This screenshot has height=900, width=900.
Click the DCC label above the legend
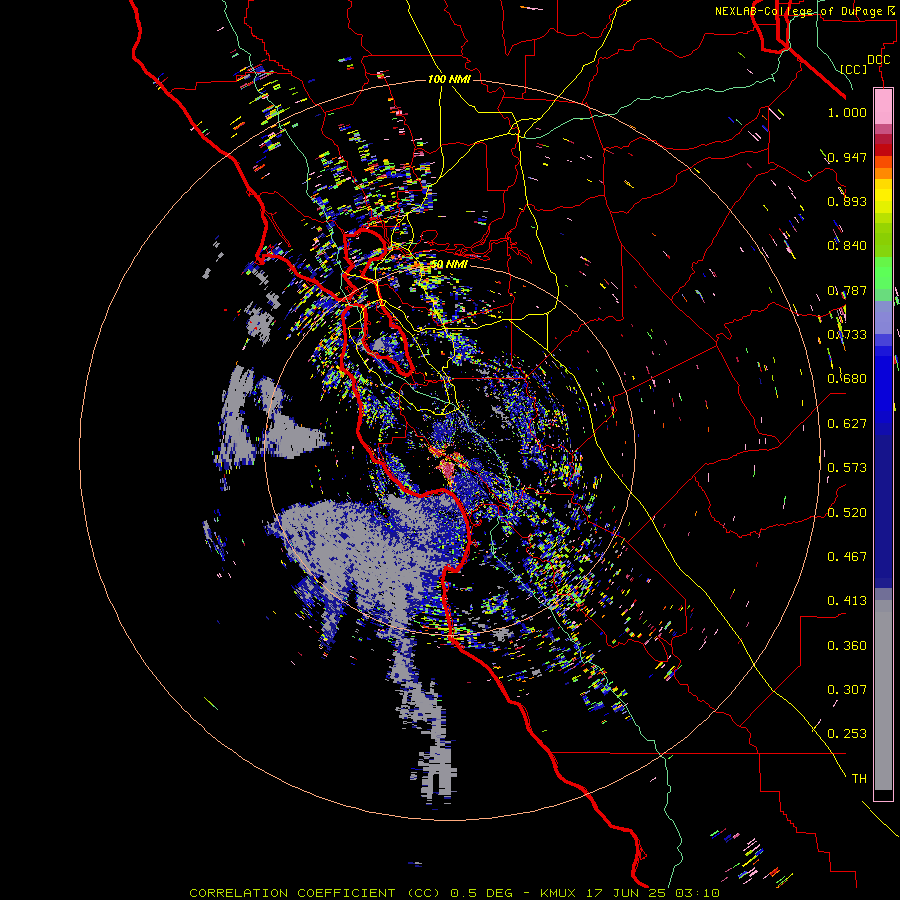click(879, 60)
